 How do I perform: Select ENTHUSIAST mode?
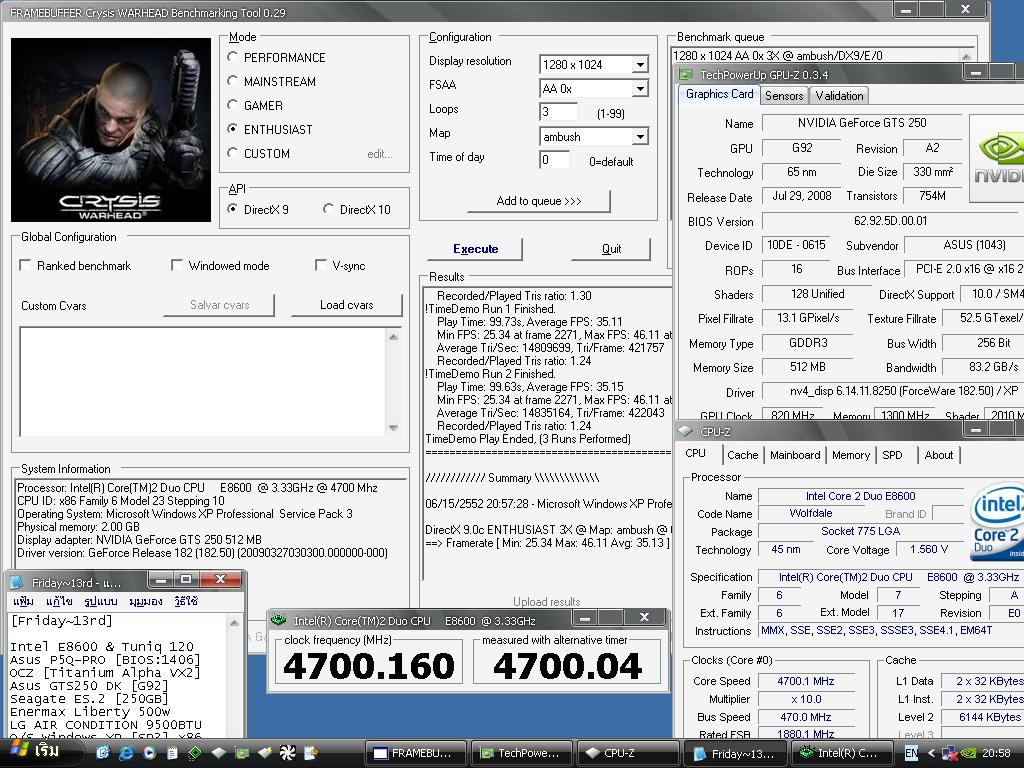[232, 129]
